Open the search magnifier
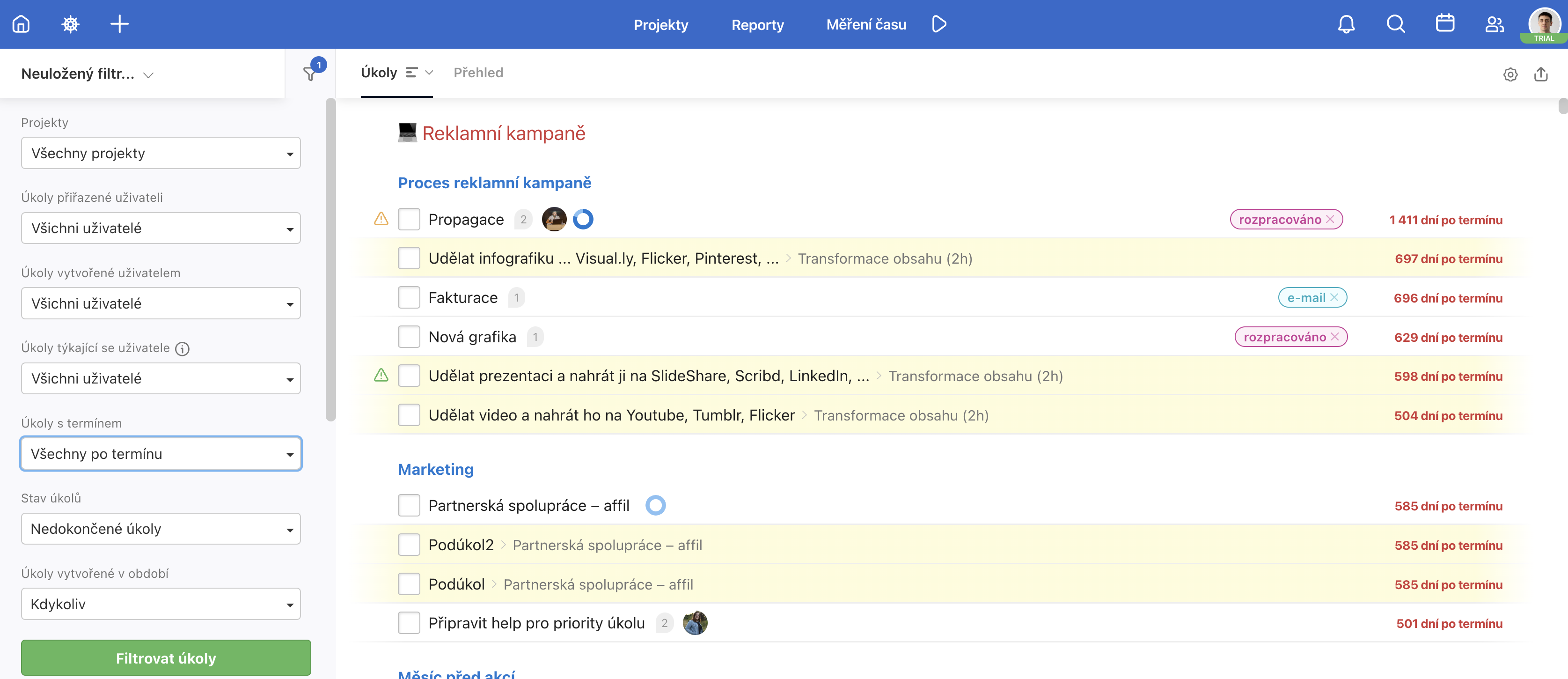 (x=1396, y=24)
